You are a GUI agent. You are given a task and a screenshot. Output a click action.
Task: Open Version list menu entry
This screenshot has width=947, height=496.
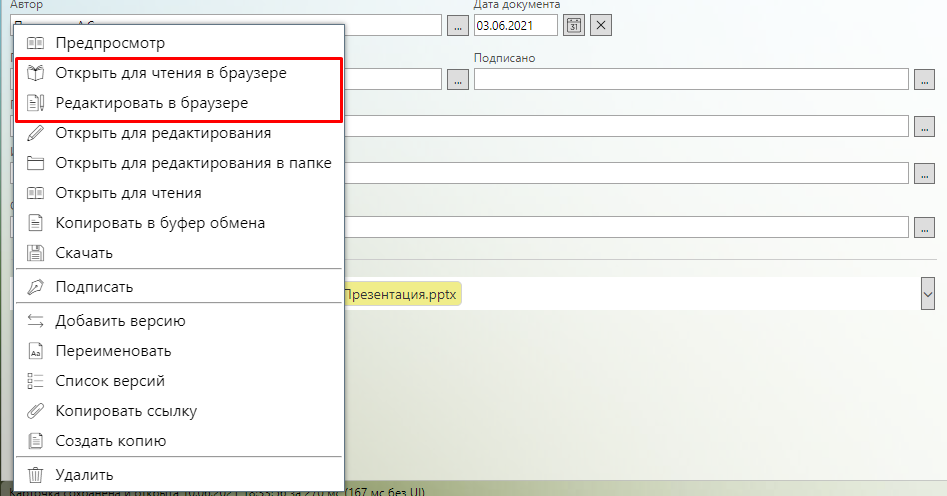coord(110,381)
